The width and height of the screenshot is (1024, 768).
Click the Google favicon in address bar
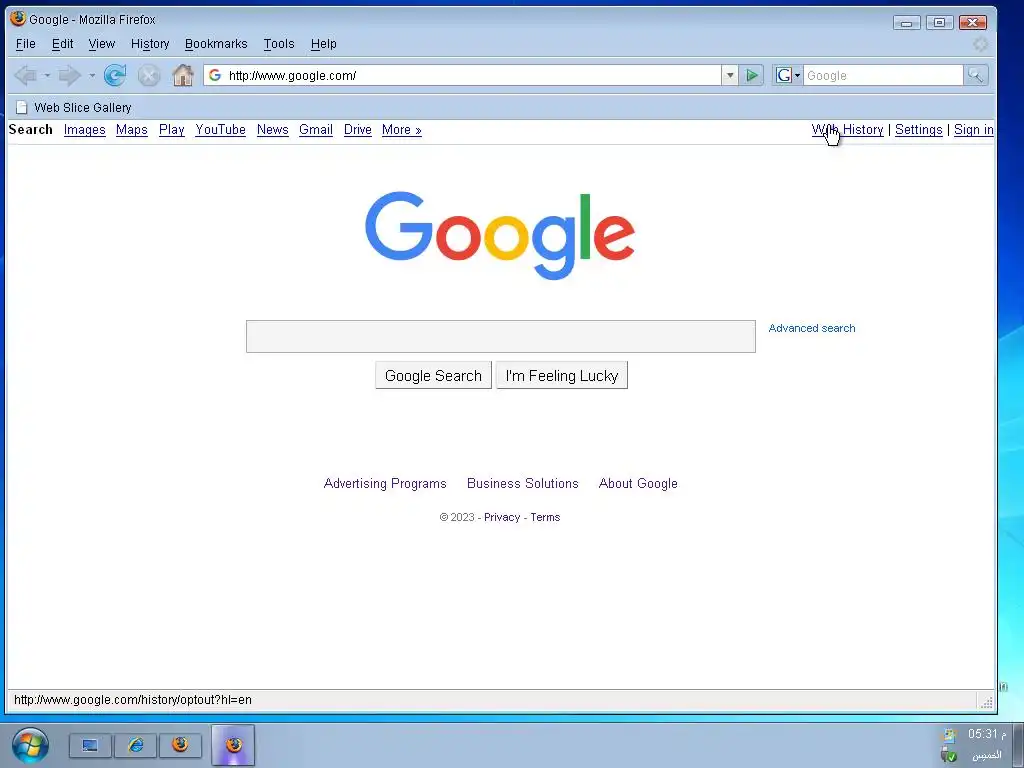(x=215, y=76)
